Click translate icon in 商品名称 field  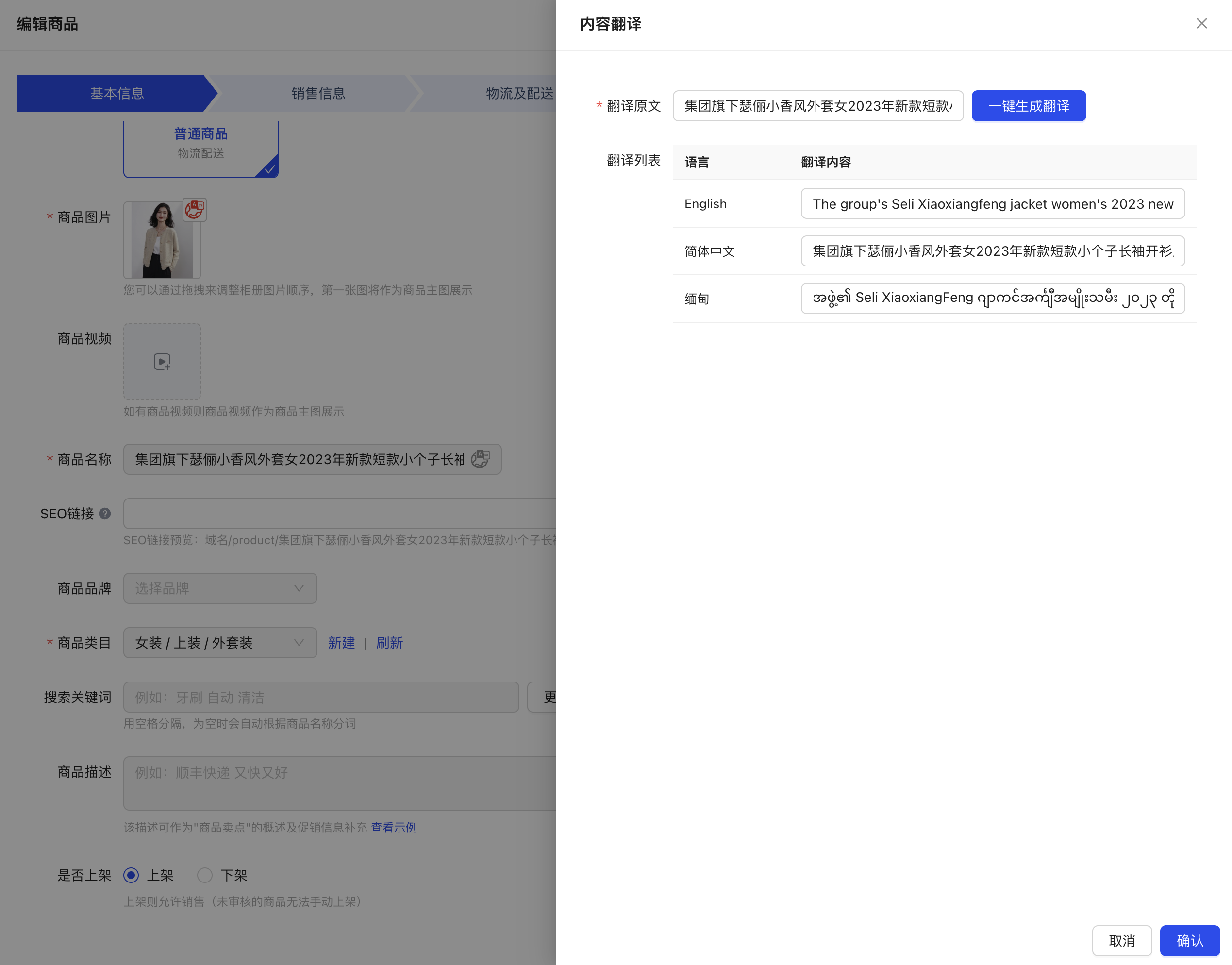[x=480, y=459]
